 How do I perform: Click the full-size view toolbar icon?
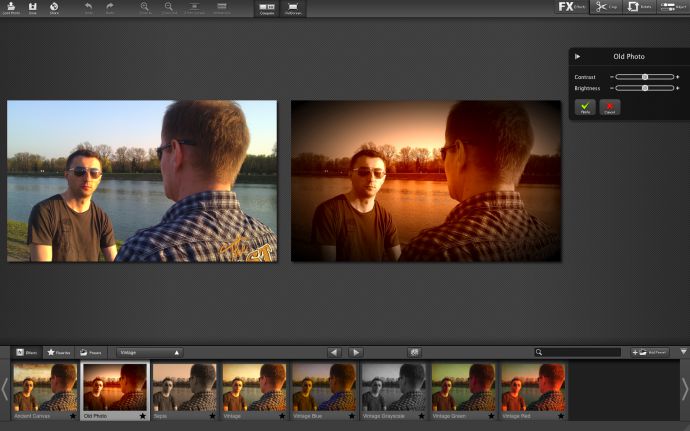pos(222,7)
